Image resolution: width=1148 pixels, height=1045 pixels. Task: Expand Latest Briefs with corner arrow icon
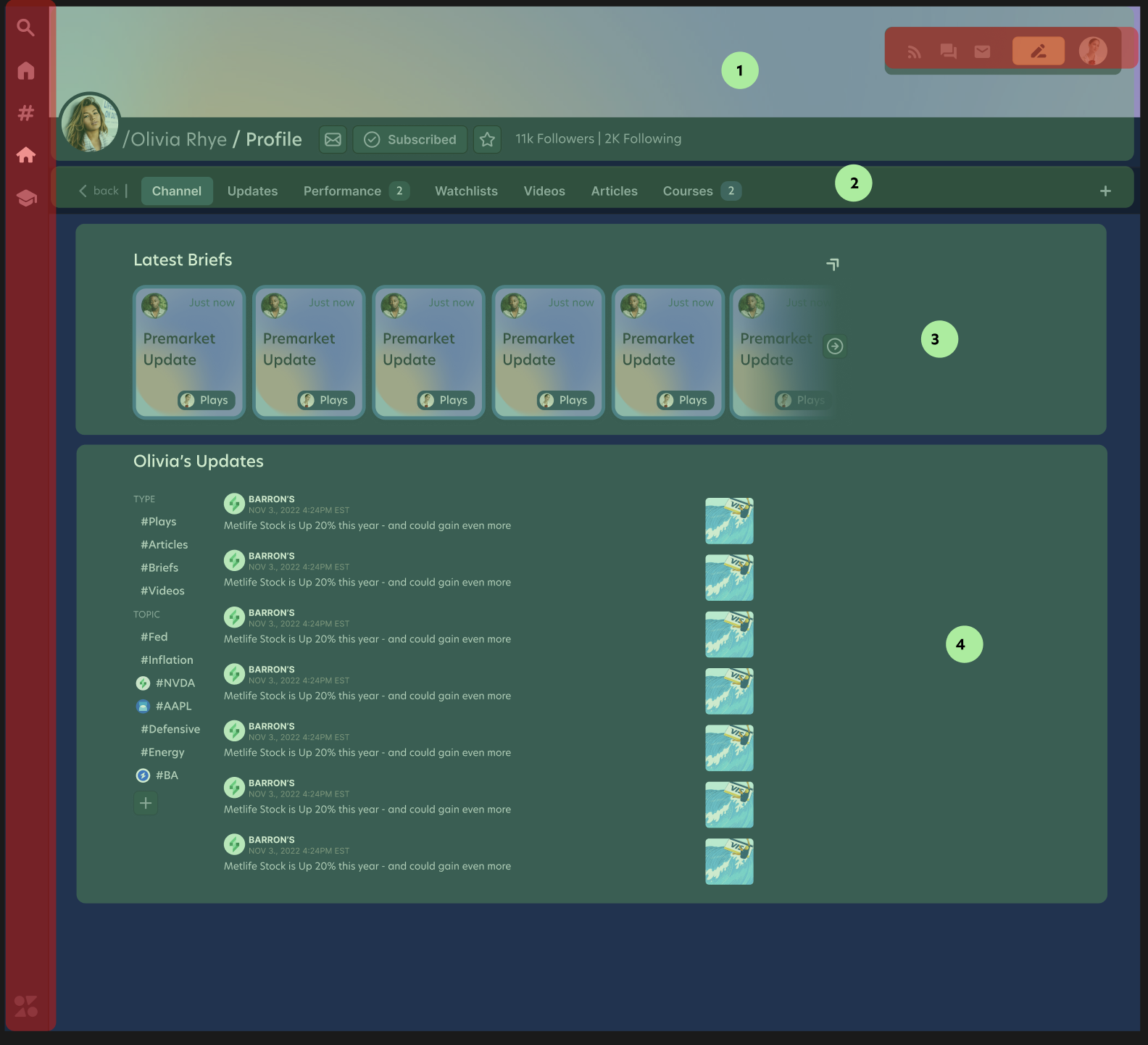coord(833,265)
